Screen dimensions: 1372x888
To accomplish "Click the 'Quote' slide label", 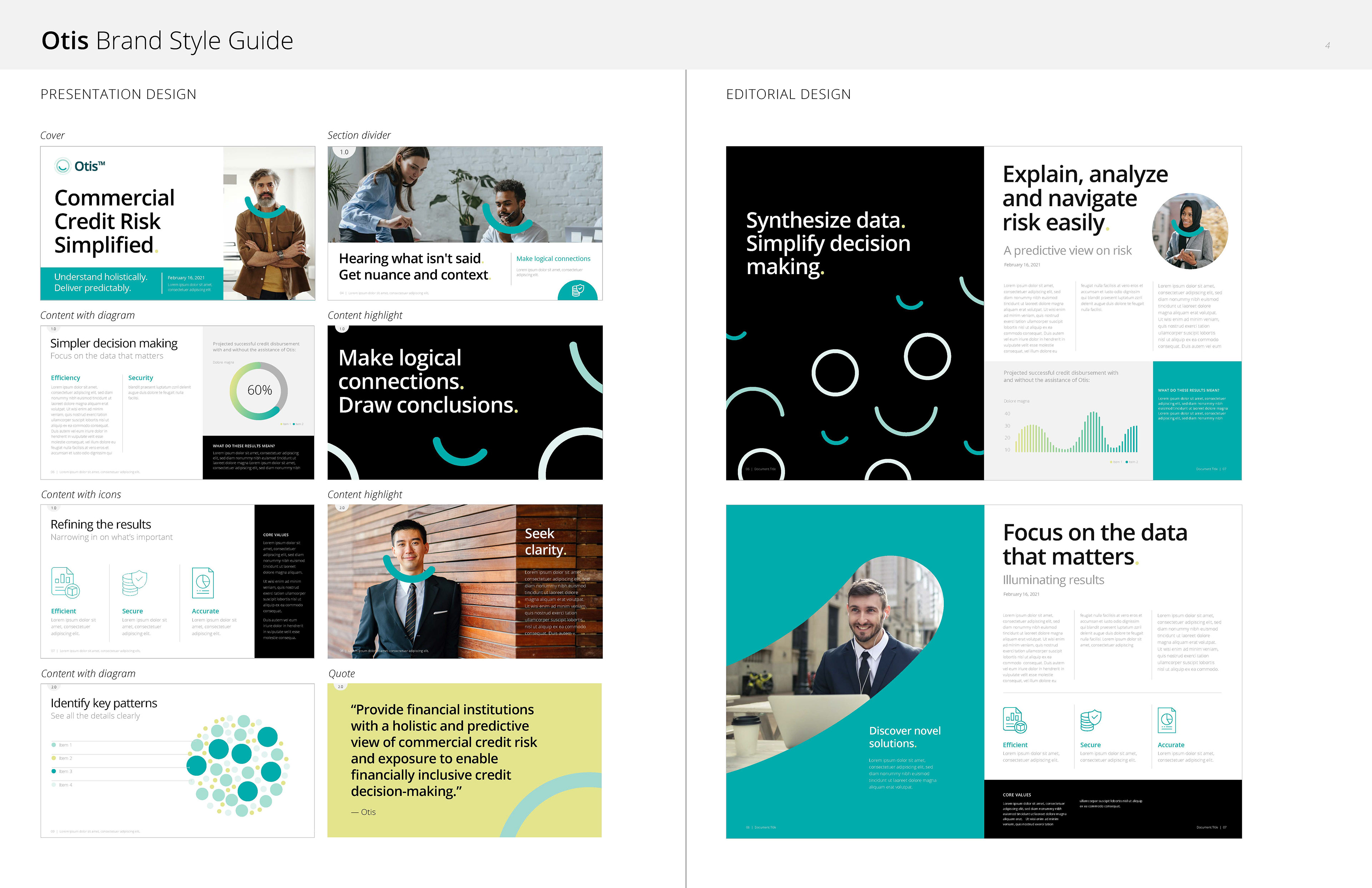I will pos(341,674).
